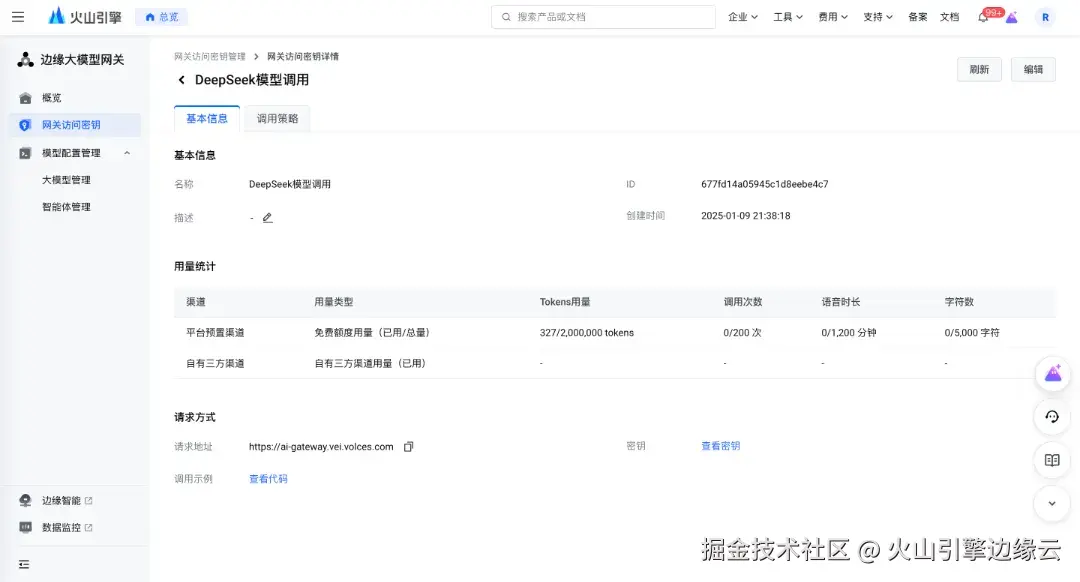
Task: Click the 0/200 次 cell
Action: pos(742,332)
